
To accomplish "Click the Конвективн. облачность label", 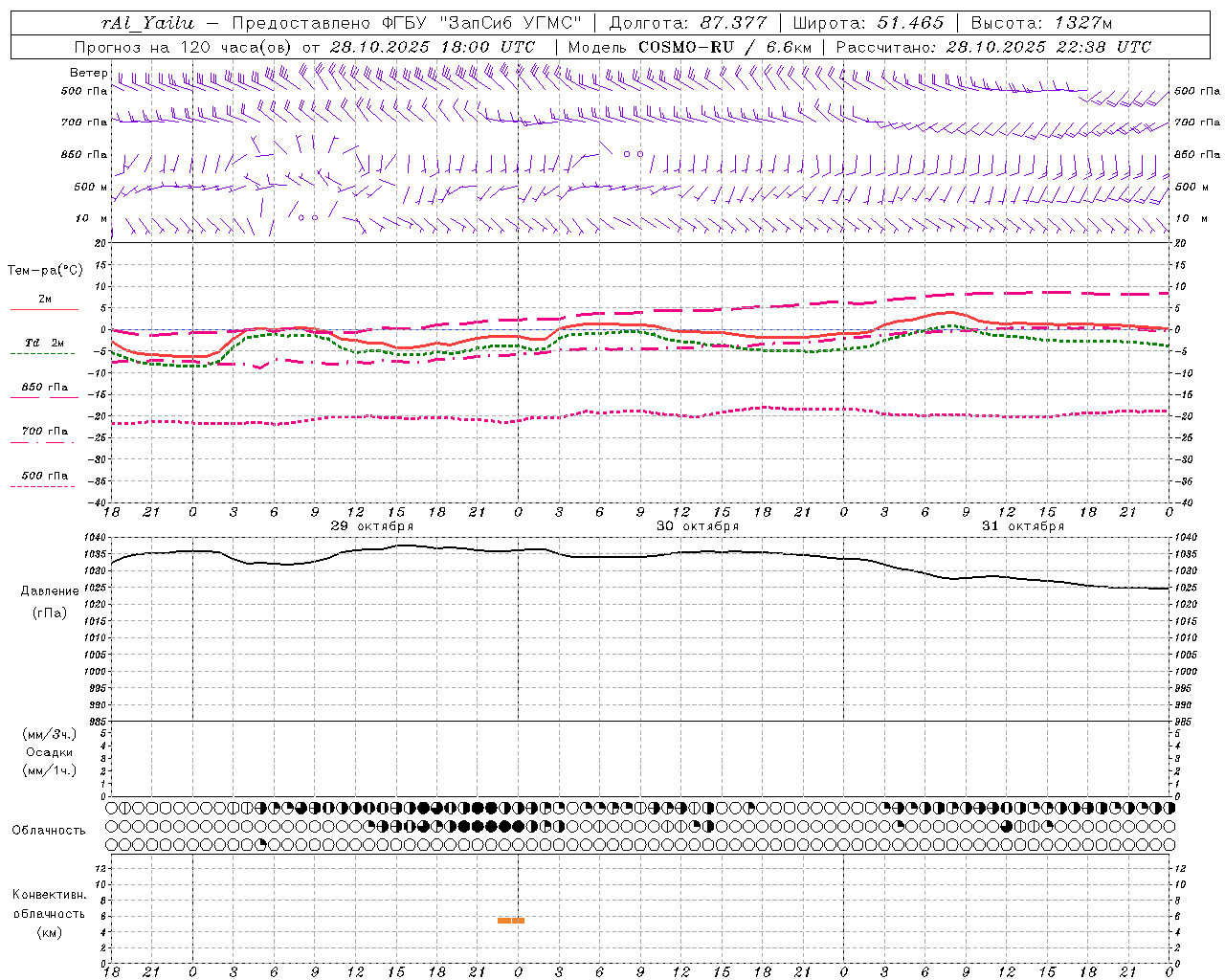I will click(x=49, y=904).
